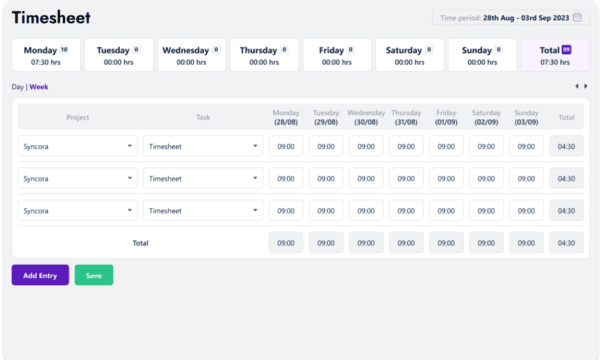Click first row's Saturday (02/09) time field
The height and width of the screenshot is (360, 600).
[x=486, y=146]
